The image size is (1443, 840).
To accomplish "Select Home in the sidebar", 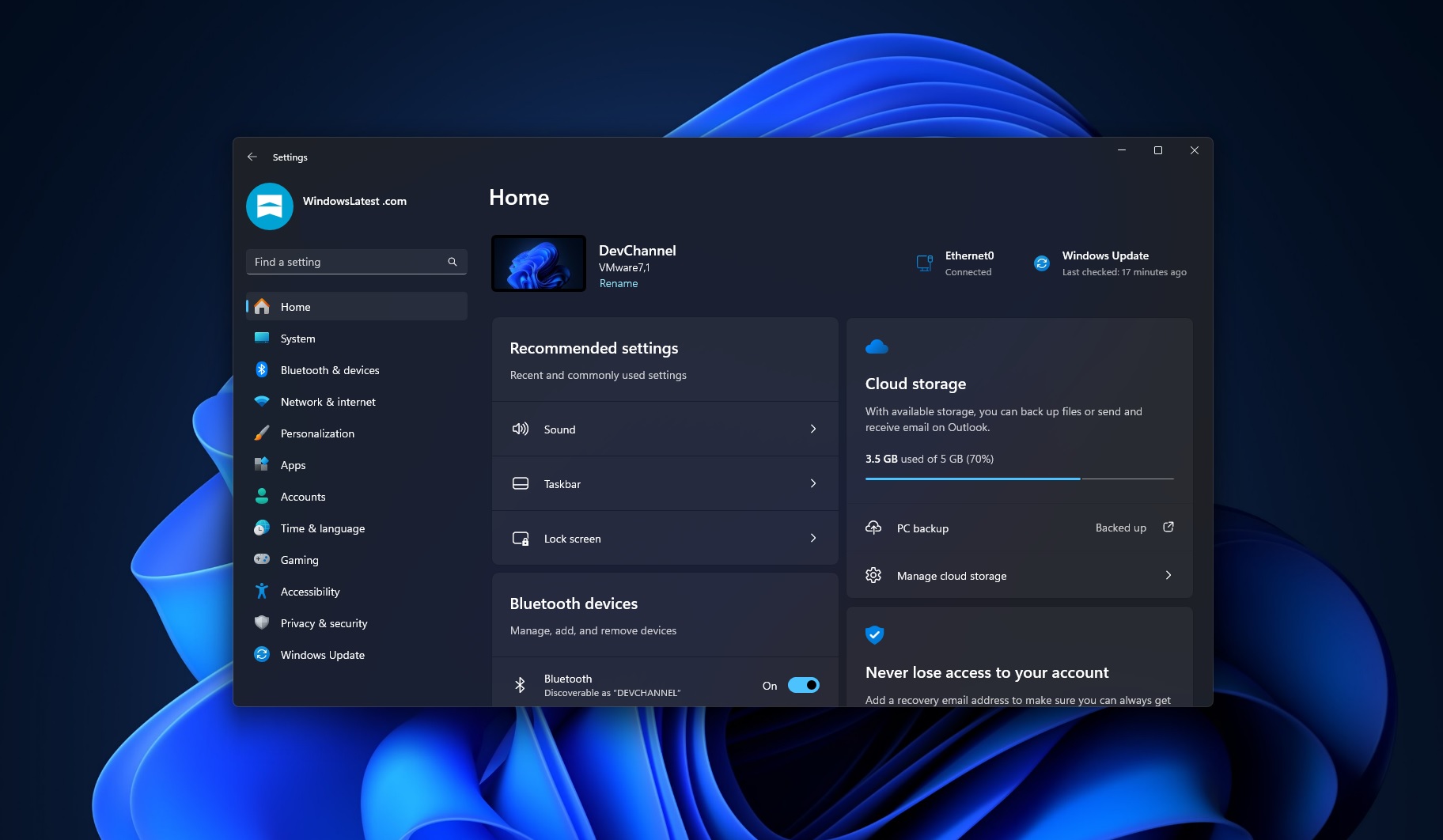I will click(x=357, y=307).
